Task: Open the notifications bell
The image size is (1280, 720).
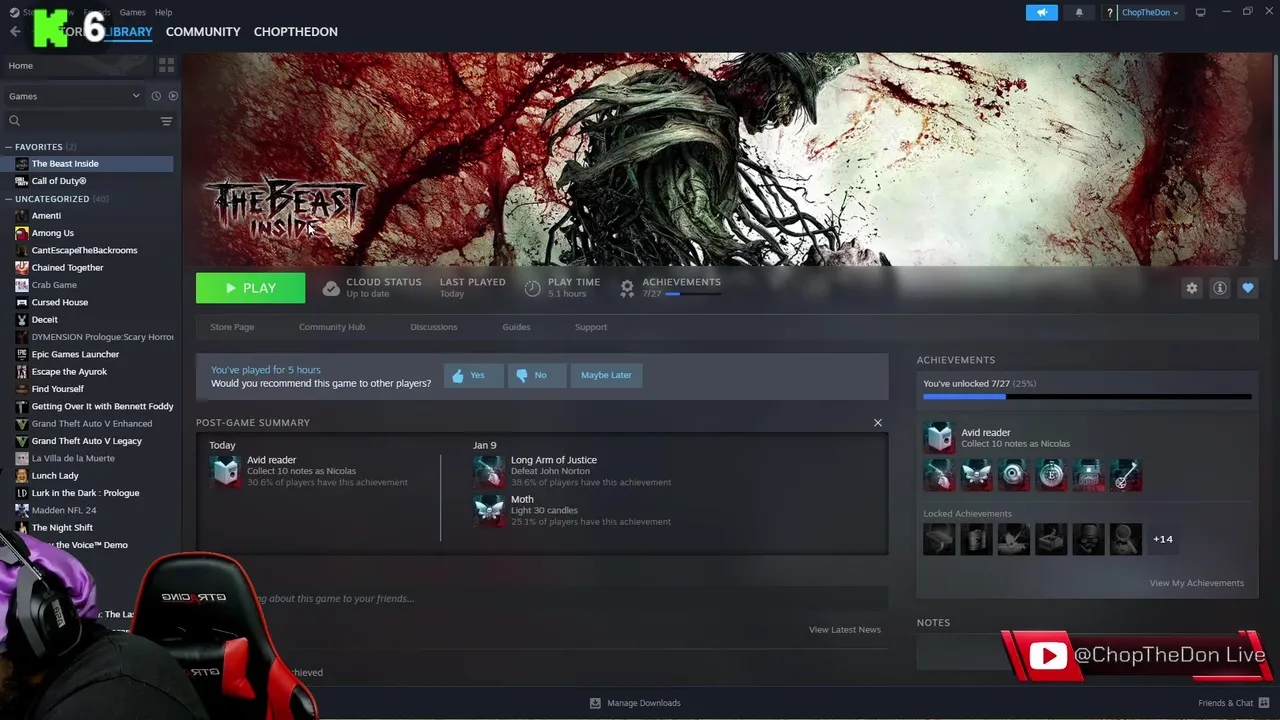Action: pyautogui.click(x=1079, y=12)
